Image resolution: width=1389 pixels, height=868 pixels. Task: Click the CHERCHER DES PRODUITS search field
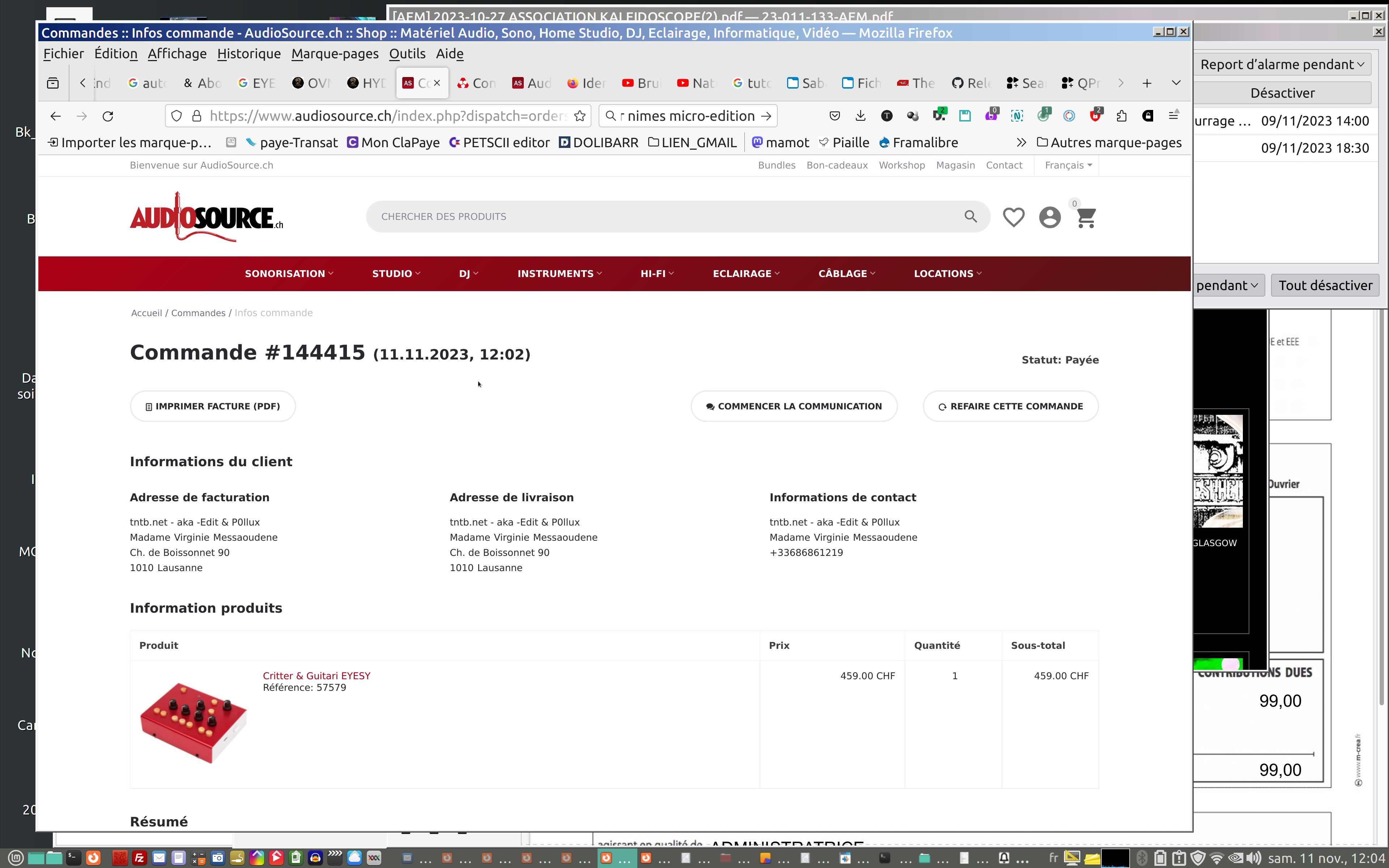click(x=660, y=216)
